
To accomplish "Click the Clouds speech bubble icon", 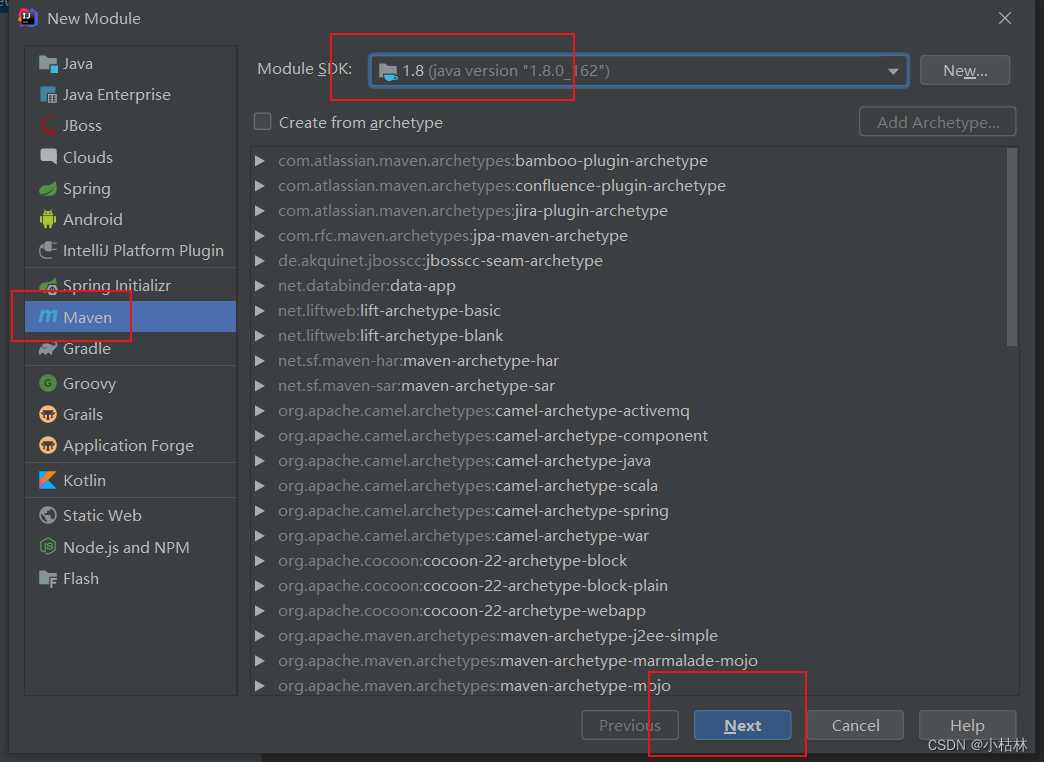I will coord(48,157).
